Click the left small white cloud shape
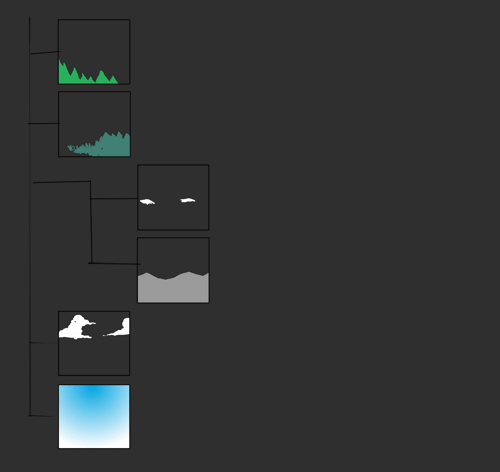This screenshot has width=500, height=472. tap(147, 202)
